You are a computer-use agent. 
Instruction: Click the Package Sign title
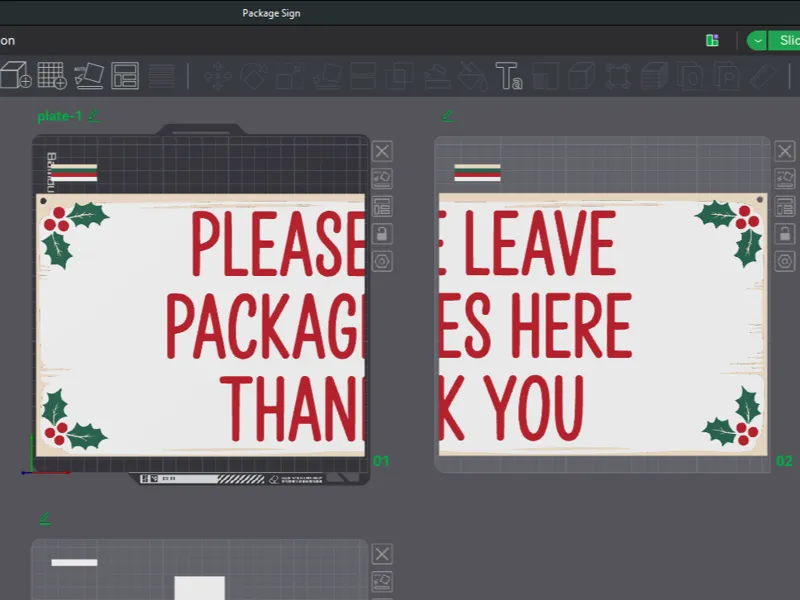tap(271, 13)
